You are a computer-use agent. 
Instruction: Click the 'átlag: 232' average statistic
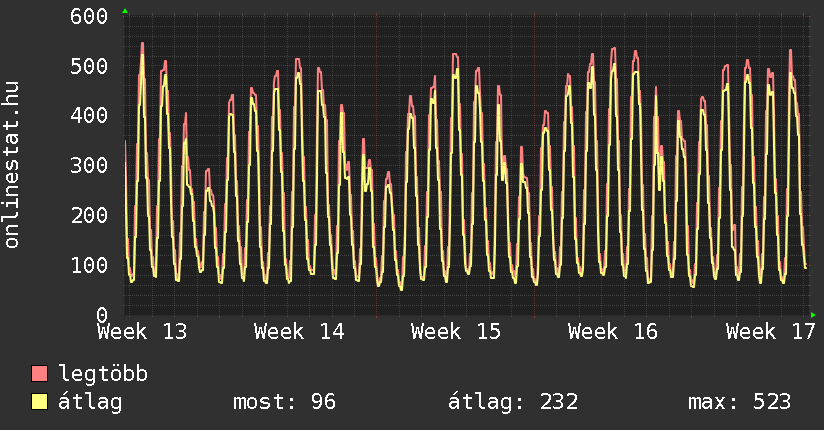point(513,402)
